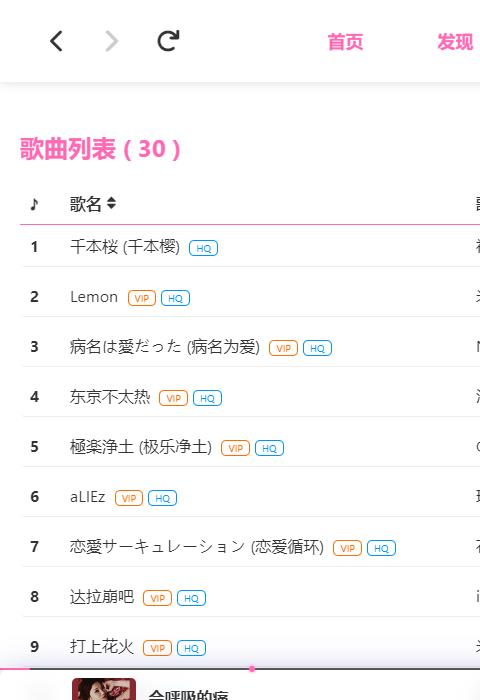Click the HQ badge beside aLIEz
Screen dimensions: 480x700
pos(163,498)
